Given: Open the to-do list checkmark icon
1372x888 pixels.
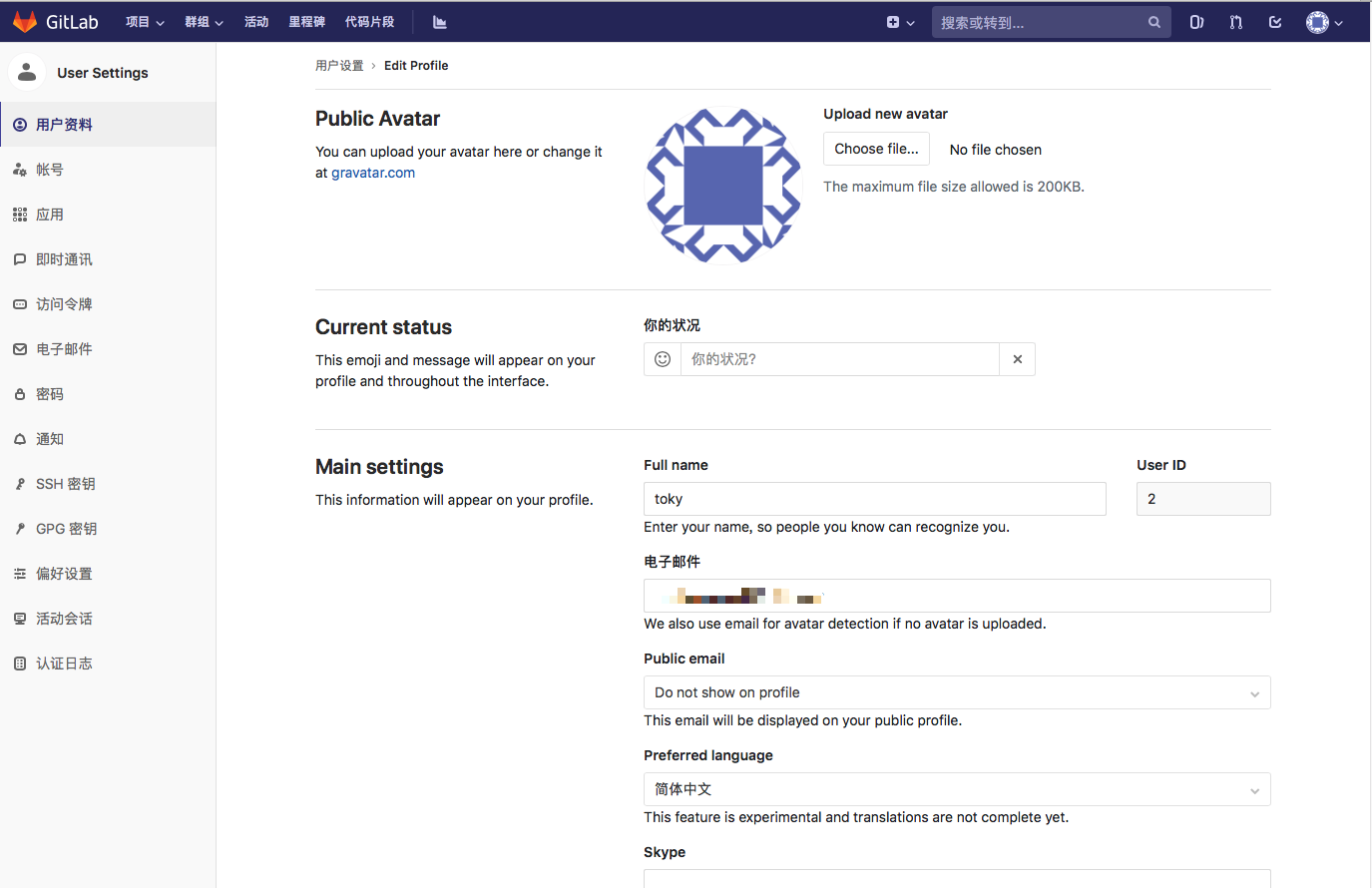Looking at the screenshot, I should (1275, 22).
